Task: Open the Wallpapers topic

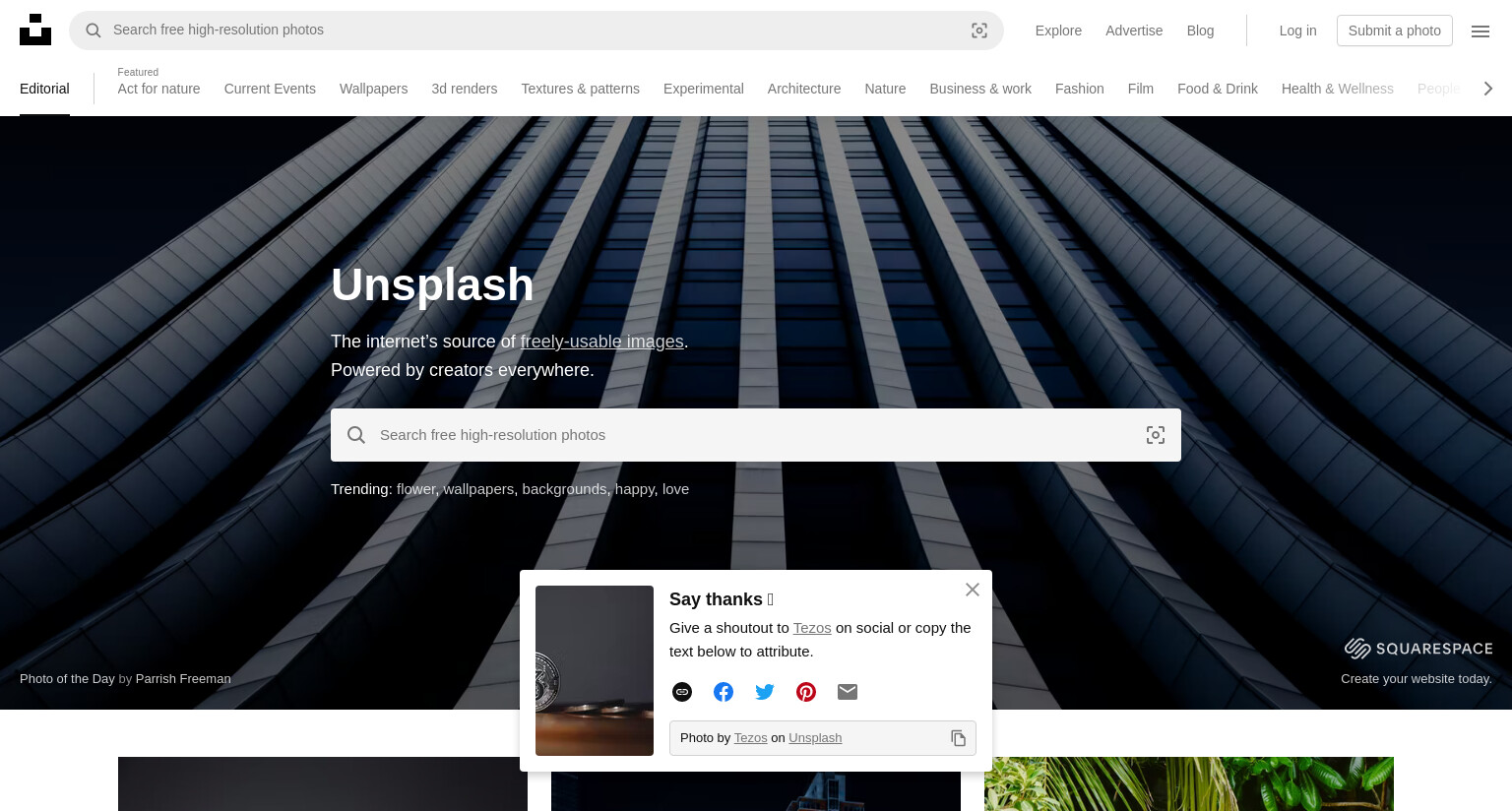Action: click(x=373, y=89)
